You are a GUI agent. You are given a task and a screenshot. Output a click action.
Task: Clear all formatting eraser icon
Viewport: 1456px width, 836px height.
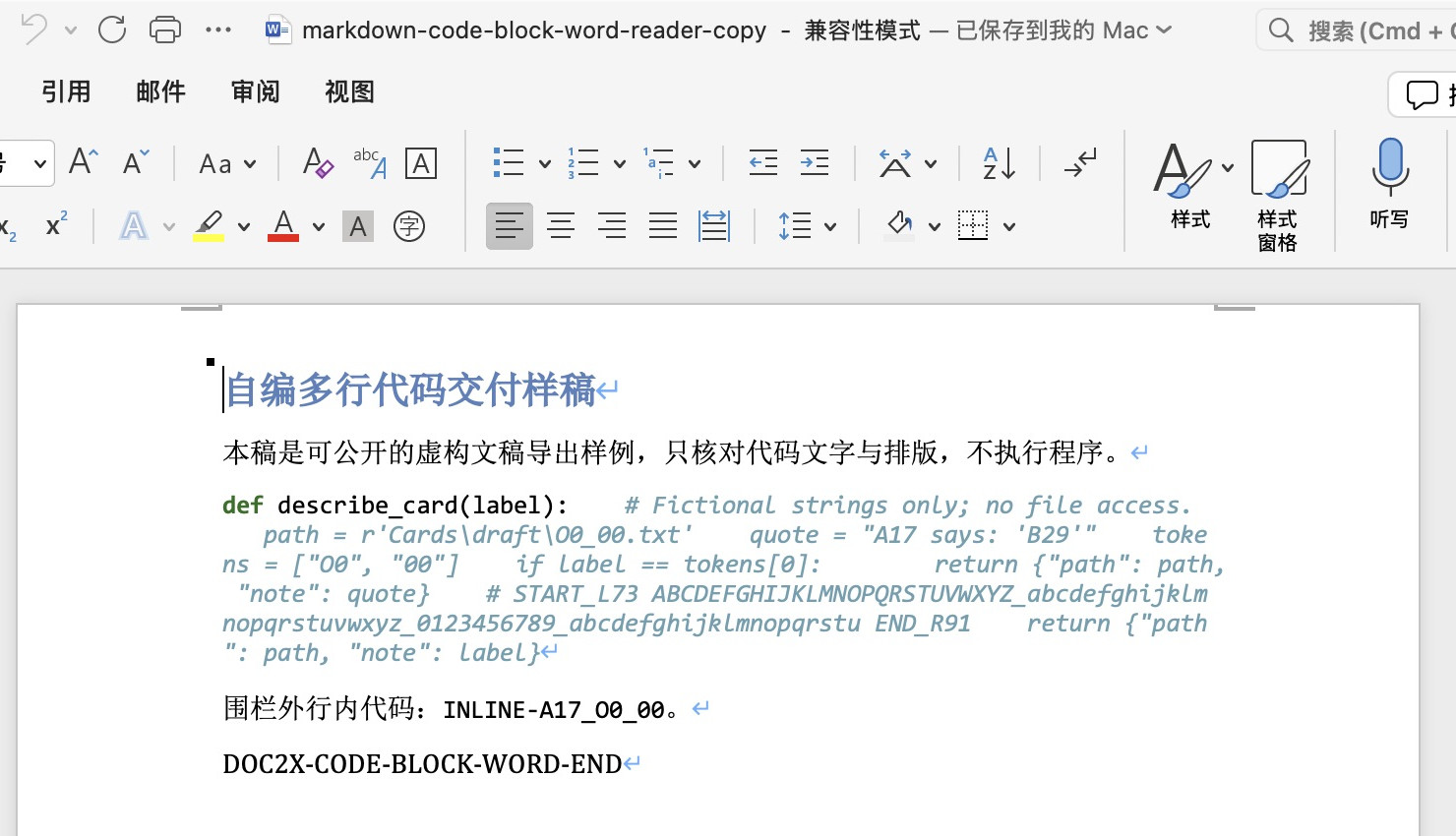pos(317,162)
